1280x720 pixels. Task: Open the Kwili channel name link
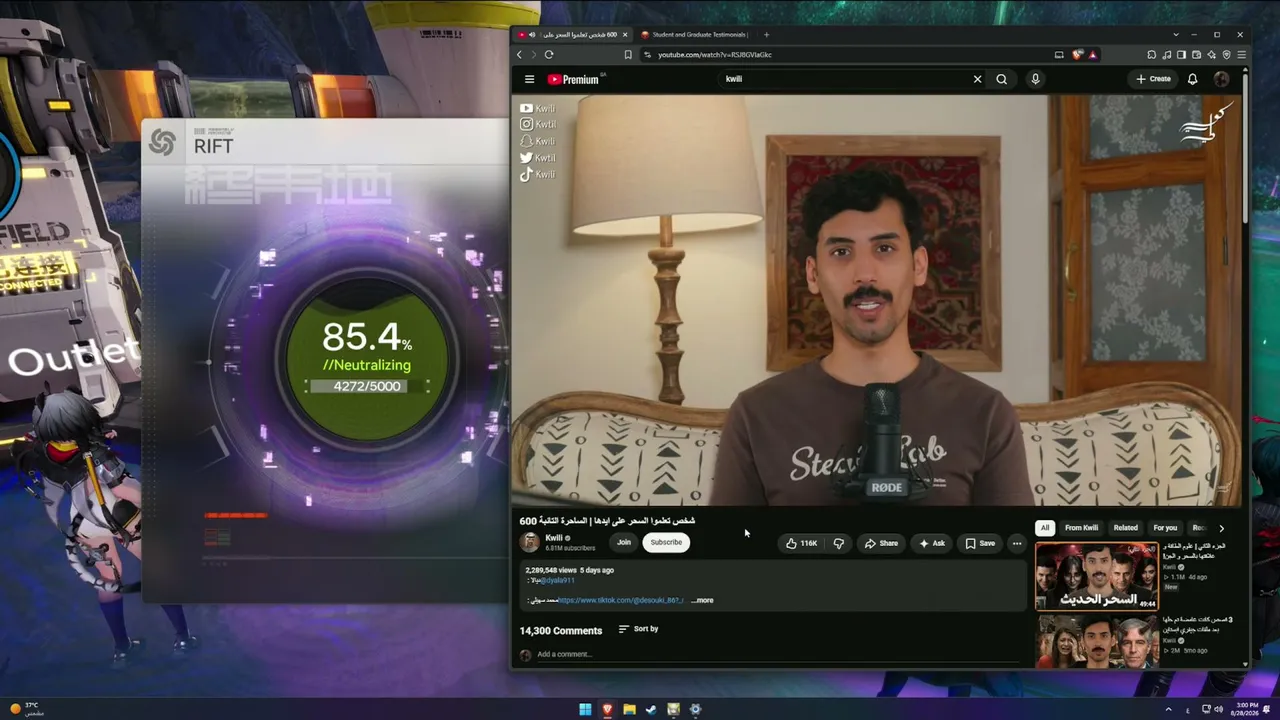(x=554, y=538)
